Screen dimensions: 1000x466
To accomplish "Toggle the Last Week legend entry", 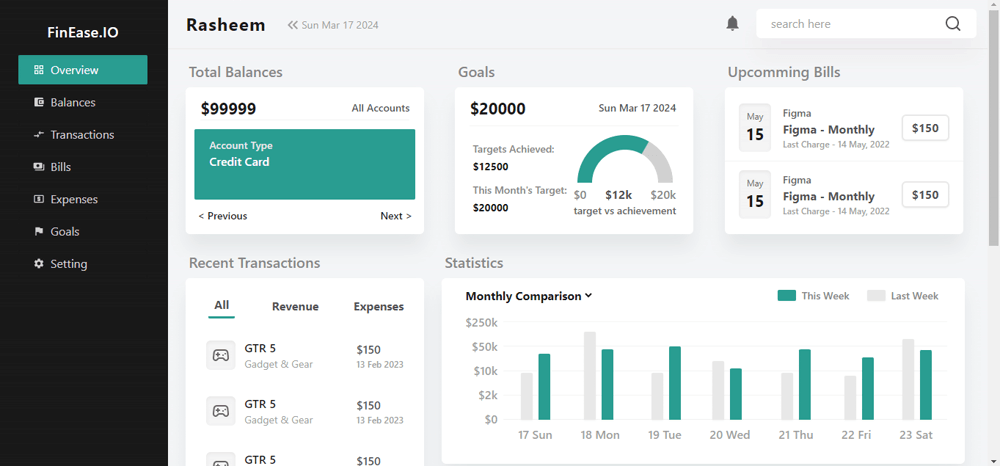I will 903,296.
